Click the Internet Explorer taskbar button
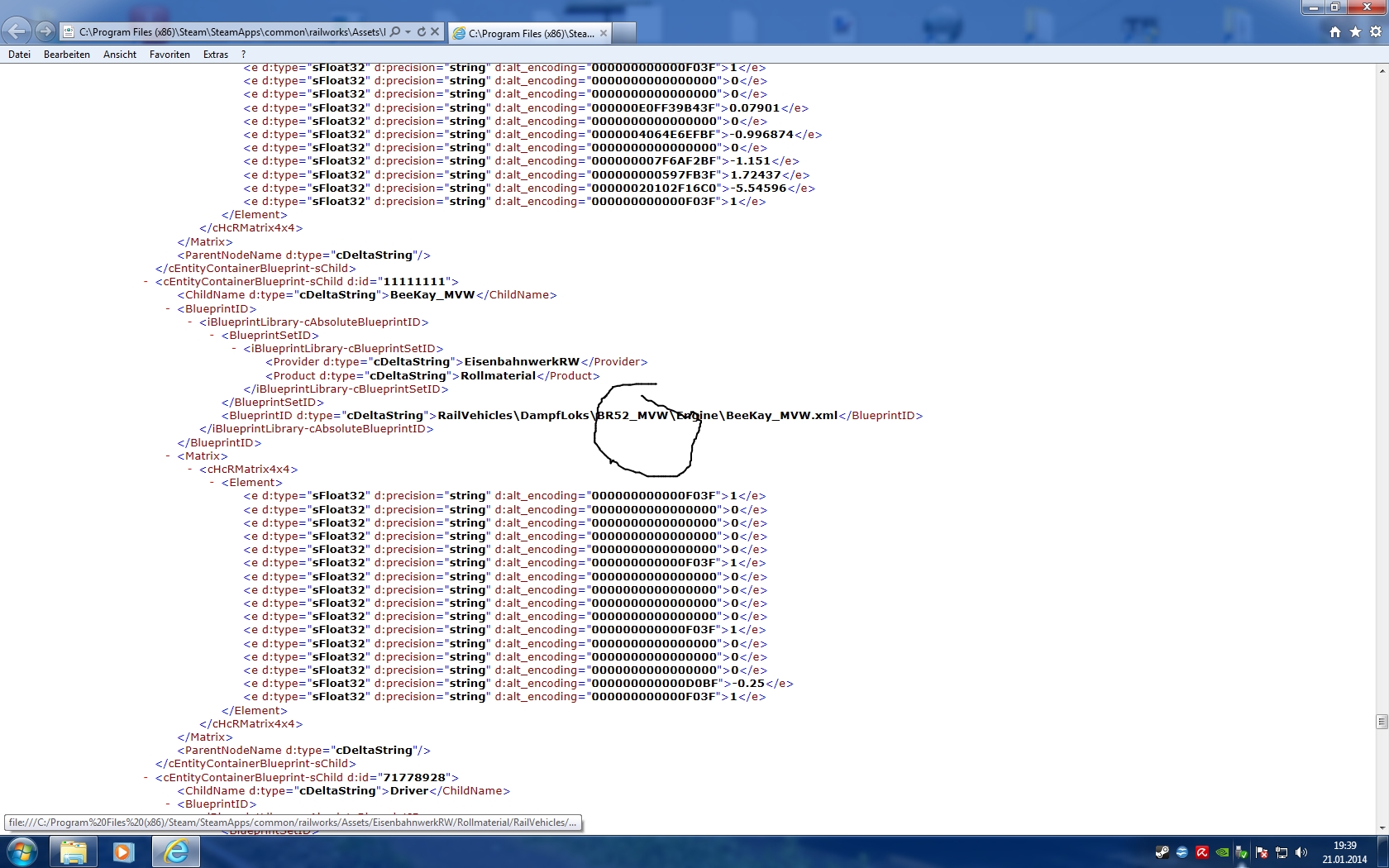Screen dimensions: 1389x868 [176, 852]
